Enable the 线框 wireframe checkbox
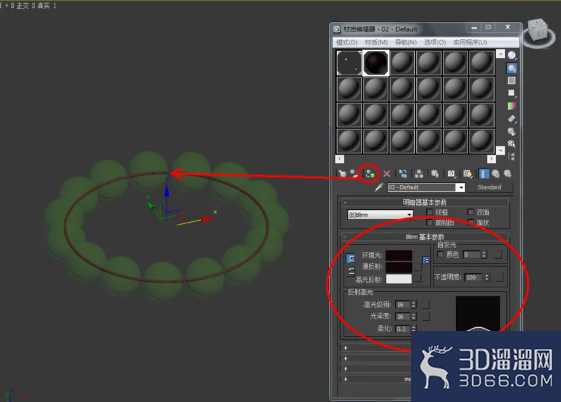Viewport: 561px width, 402px height. pyautogui.click(x=430, y=212)
